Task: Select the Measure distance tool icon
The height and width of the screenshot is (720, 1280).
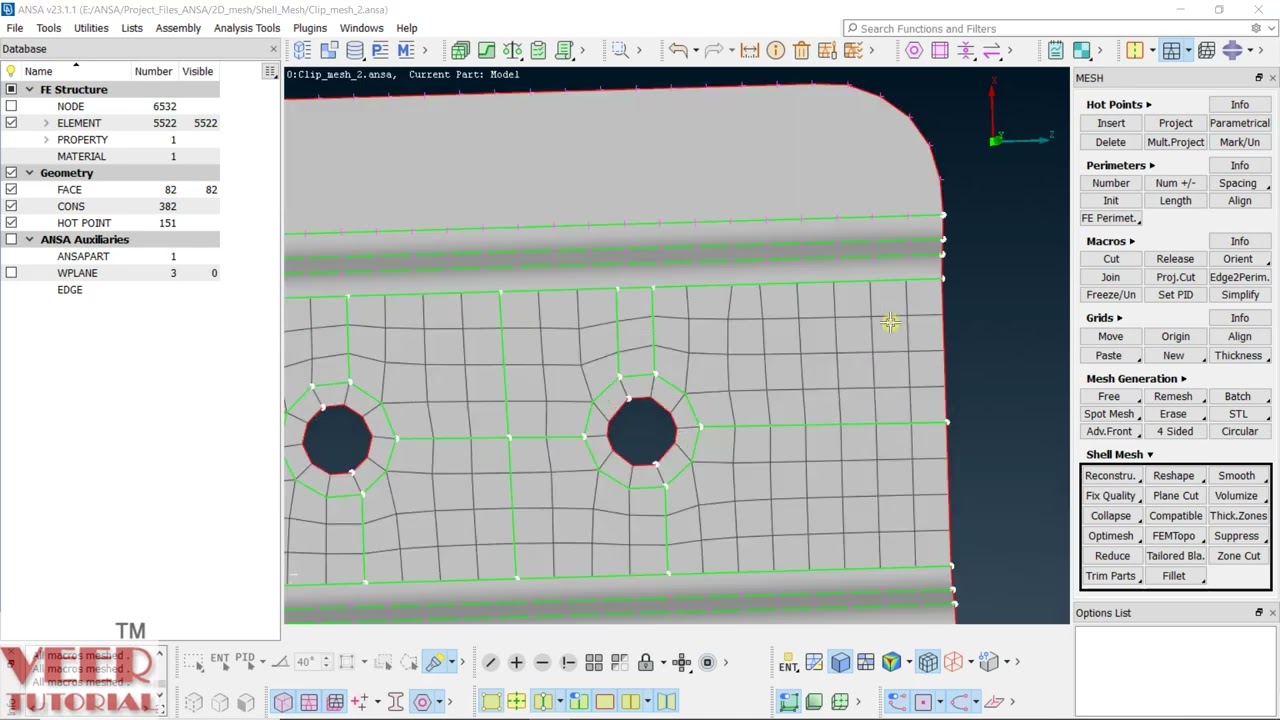Action: [x=750, y=50]
